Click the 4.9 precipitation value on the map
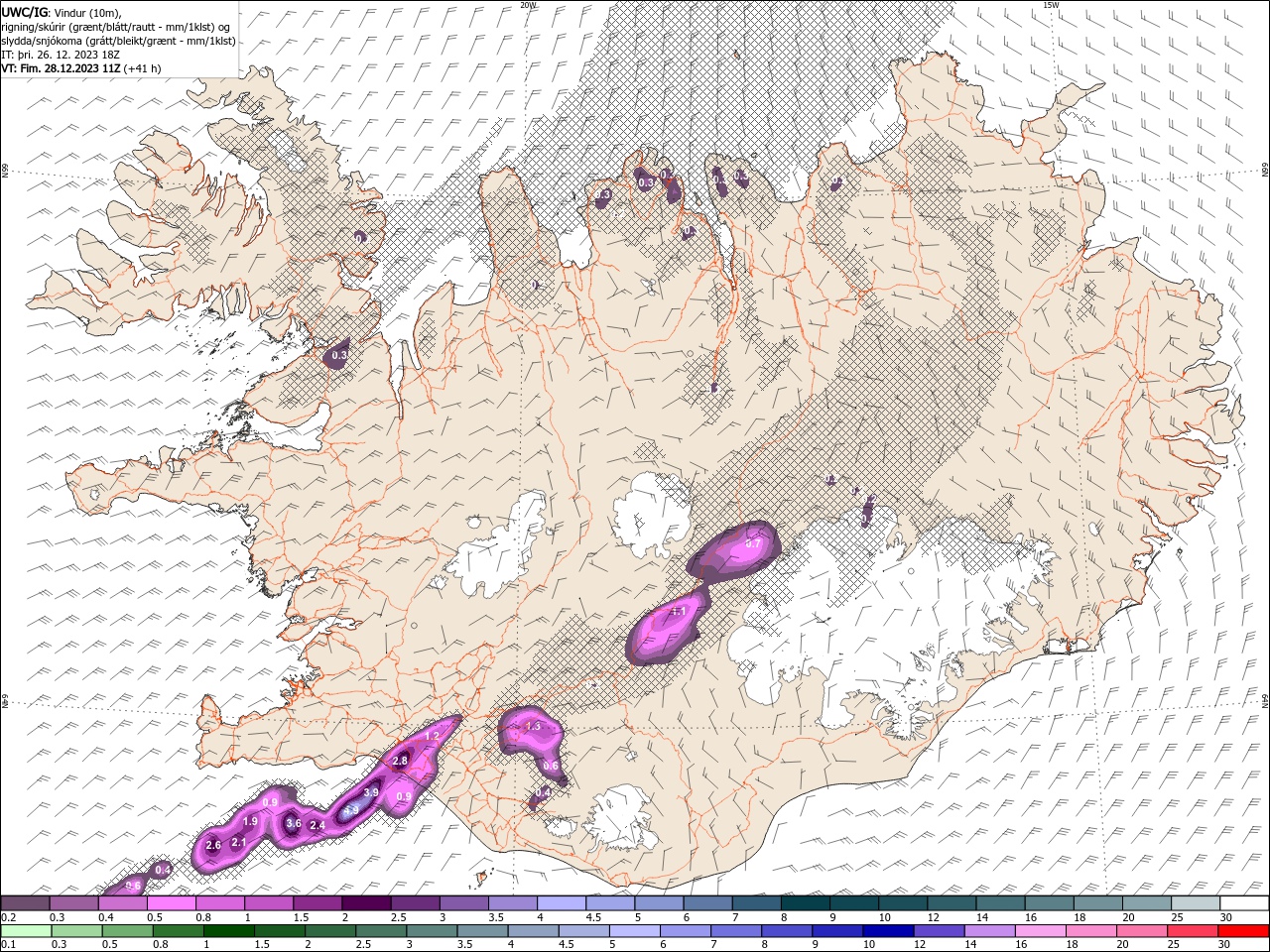Screen dimensions: 1270x952 350,810
